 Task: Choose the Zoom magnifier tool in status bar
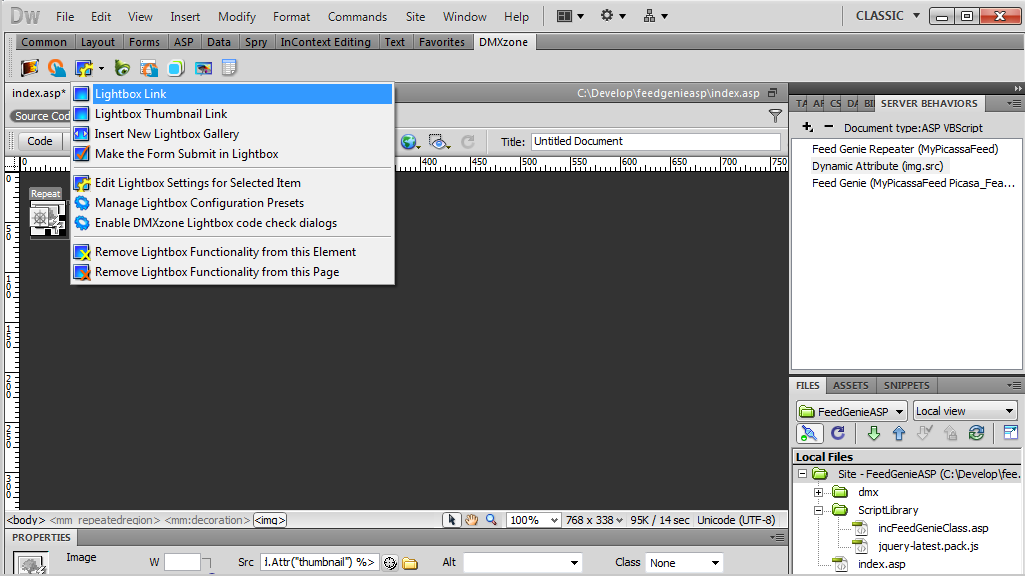[x=491, y=520]
